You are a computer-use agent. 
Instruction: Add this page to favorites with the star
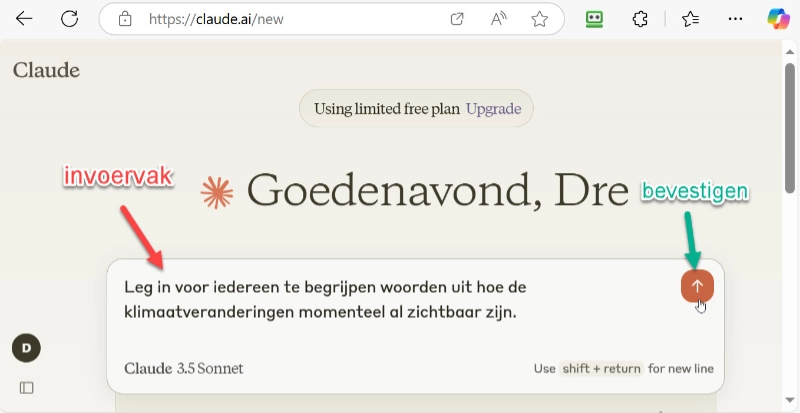pos(539,19)
